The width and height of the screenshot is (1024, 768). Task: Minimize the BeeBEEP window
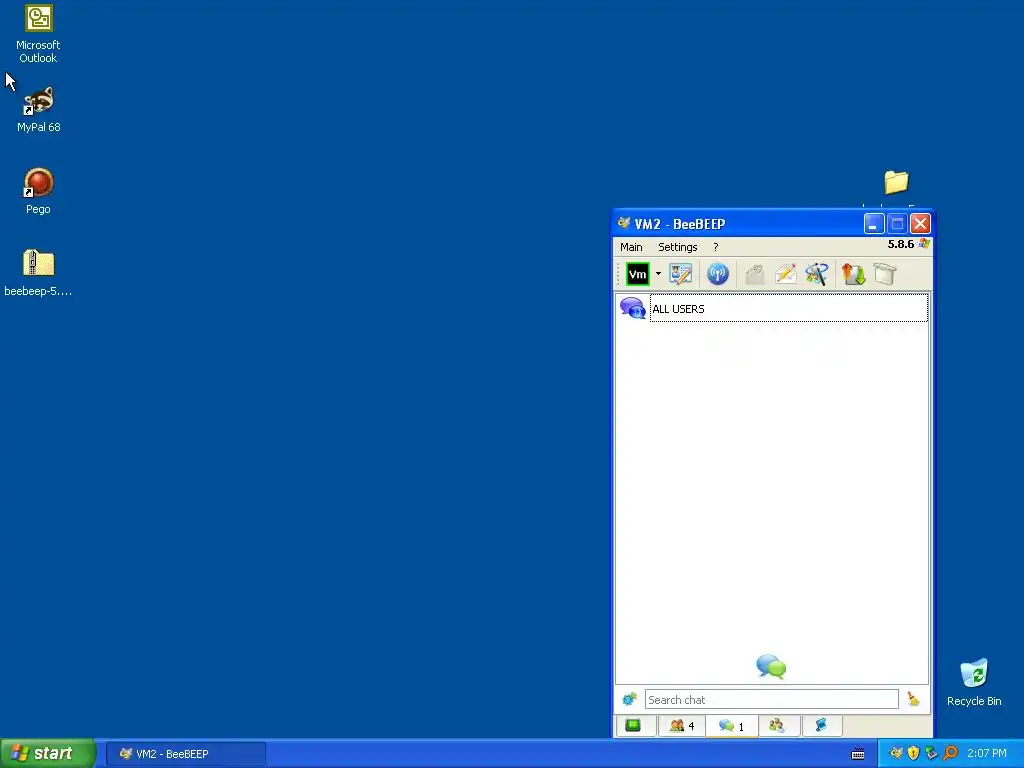point(874,224)
